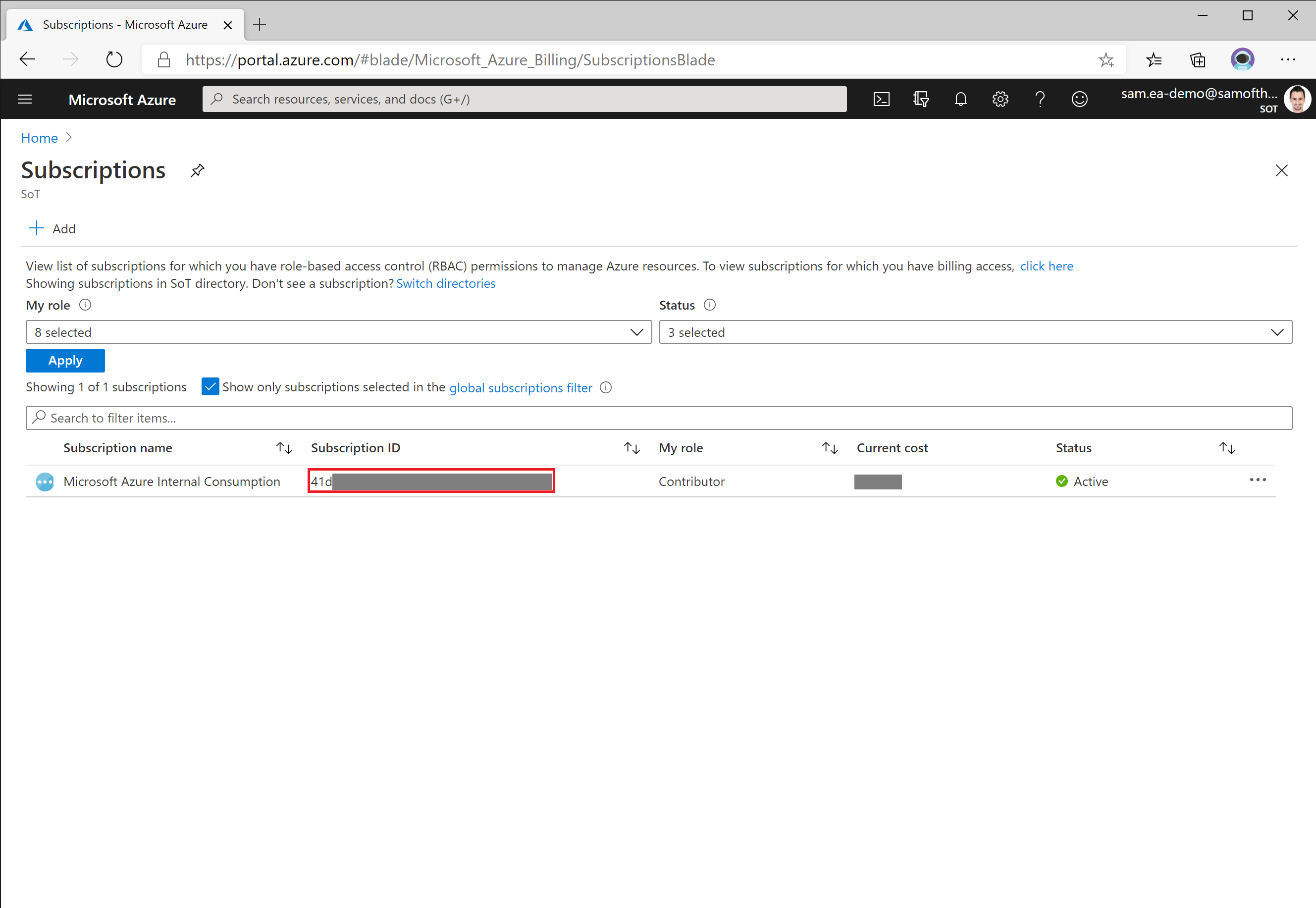The image size is (1316, 908).
Task: Send feedback with the smiley icon
Action: click(1079, 99)
